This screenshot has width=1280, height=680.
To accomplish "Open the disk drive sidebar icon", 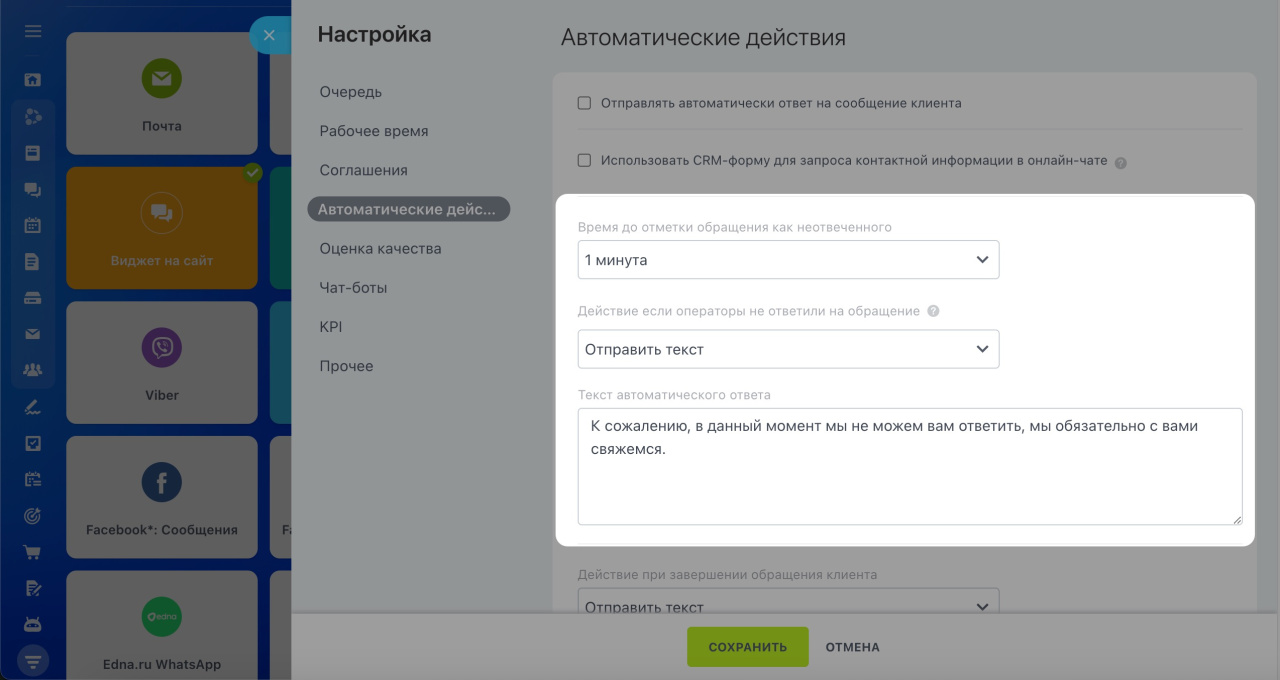I will pyautogui.click(x=33, y=297).
